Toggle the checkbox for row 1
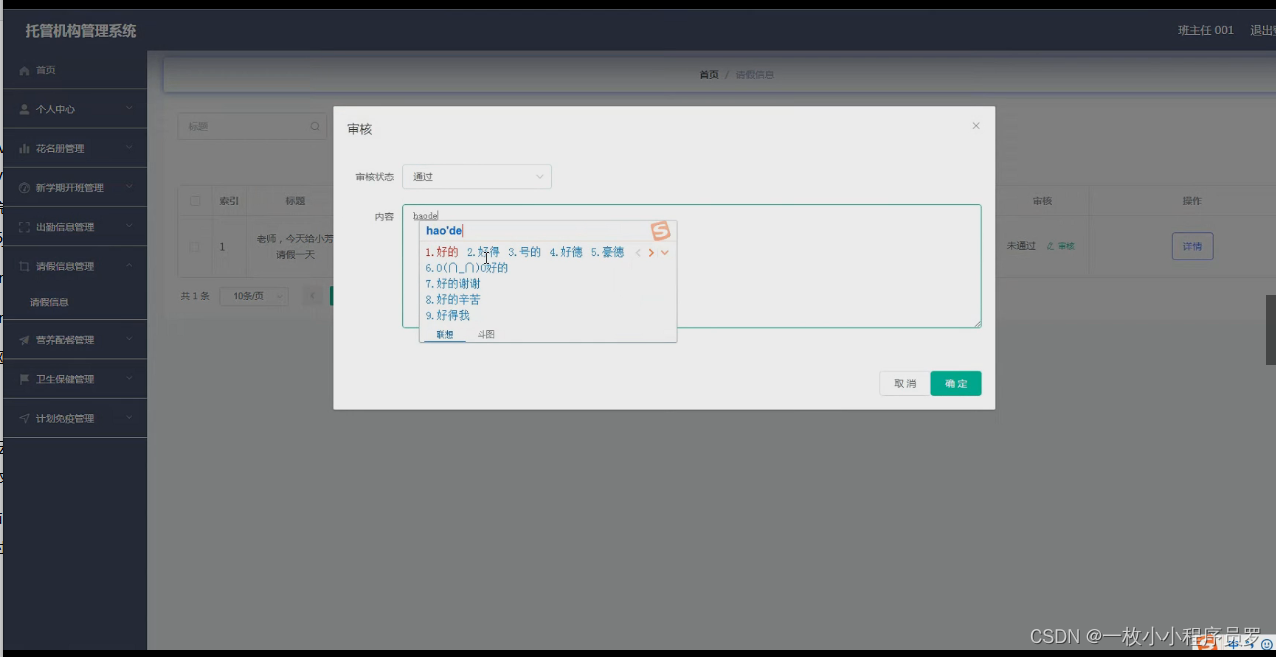 pos(195,246)
